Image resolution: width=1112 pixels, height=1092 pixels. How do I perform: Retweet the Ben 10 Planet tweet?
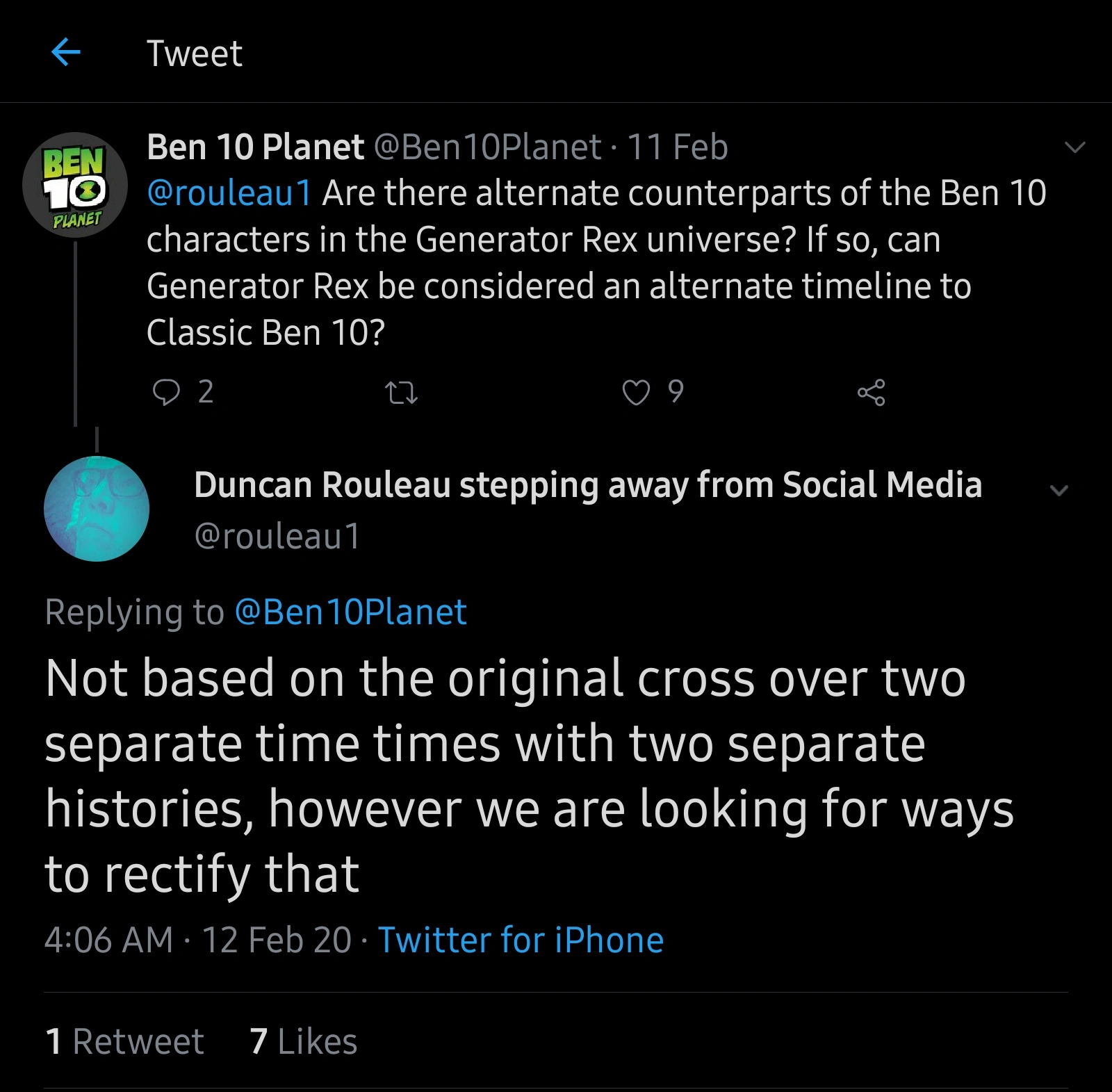click(401, 393)
